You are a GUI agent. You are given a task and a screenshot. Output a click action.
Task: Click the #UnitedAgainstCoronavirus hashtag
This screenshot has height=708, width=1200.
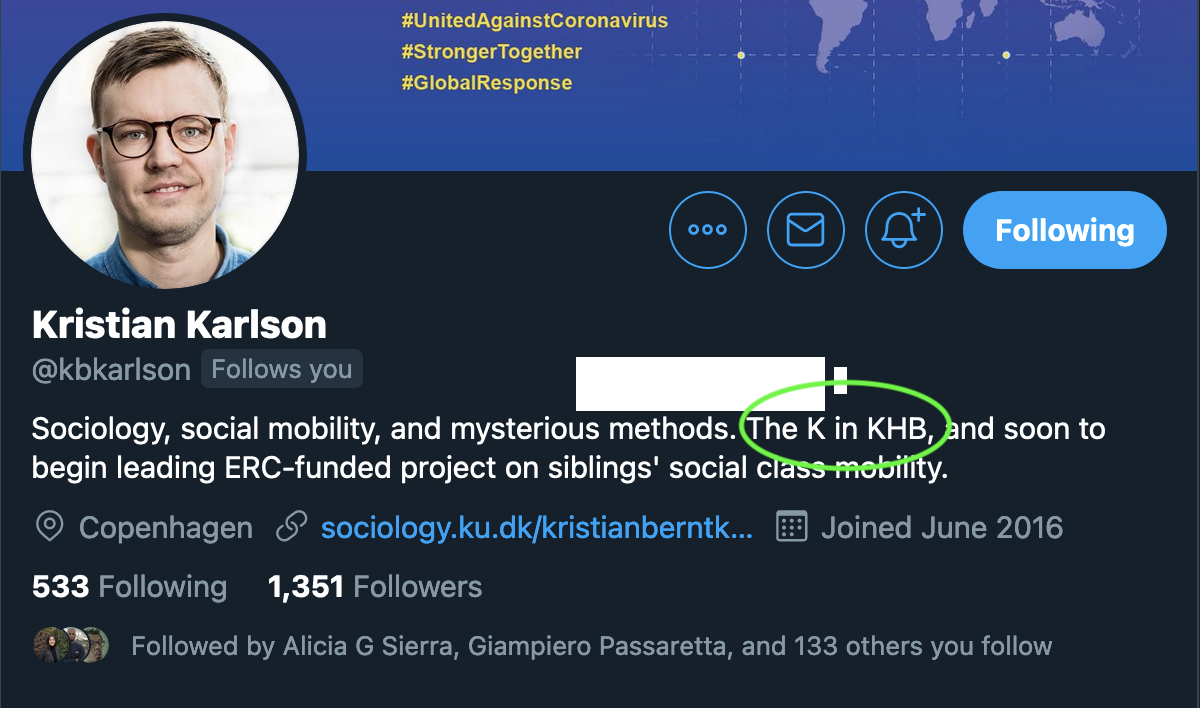(533, 19)
